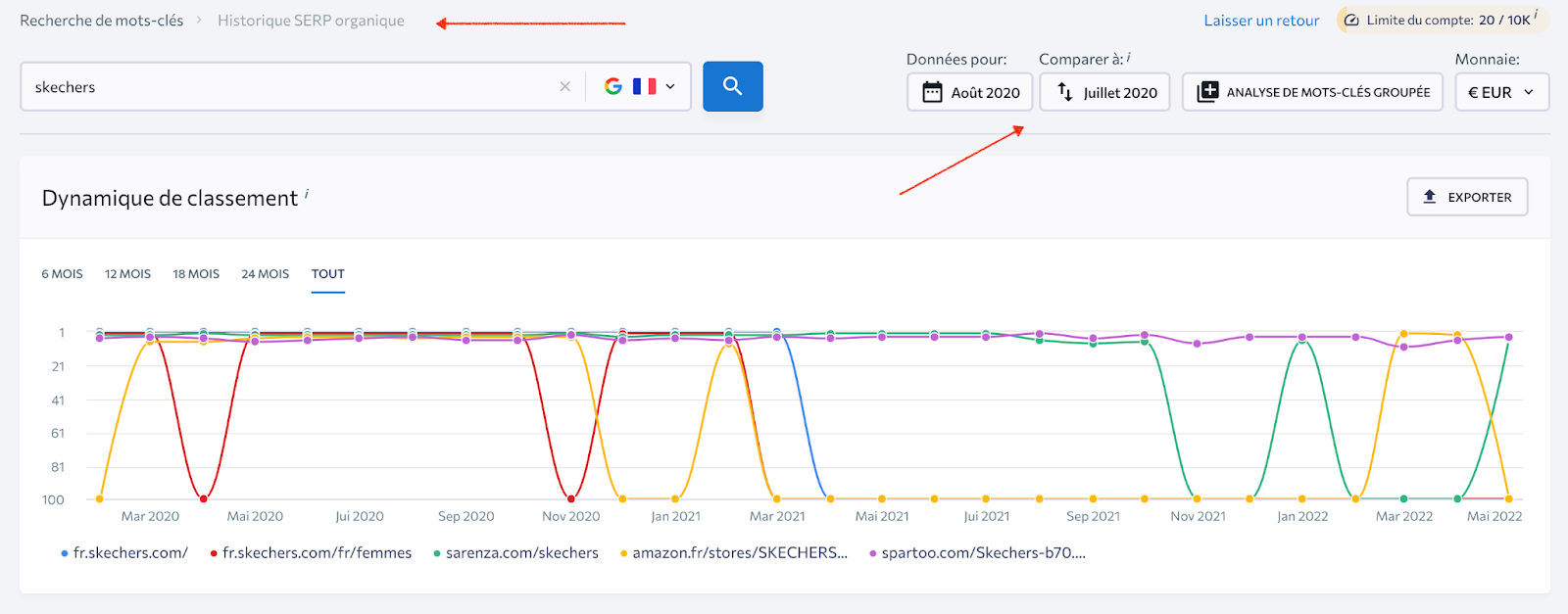
Task: Click the Sep 2020 axis label
Action: (x=465, y=516)
